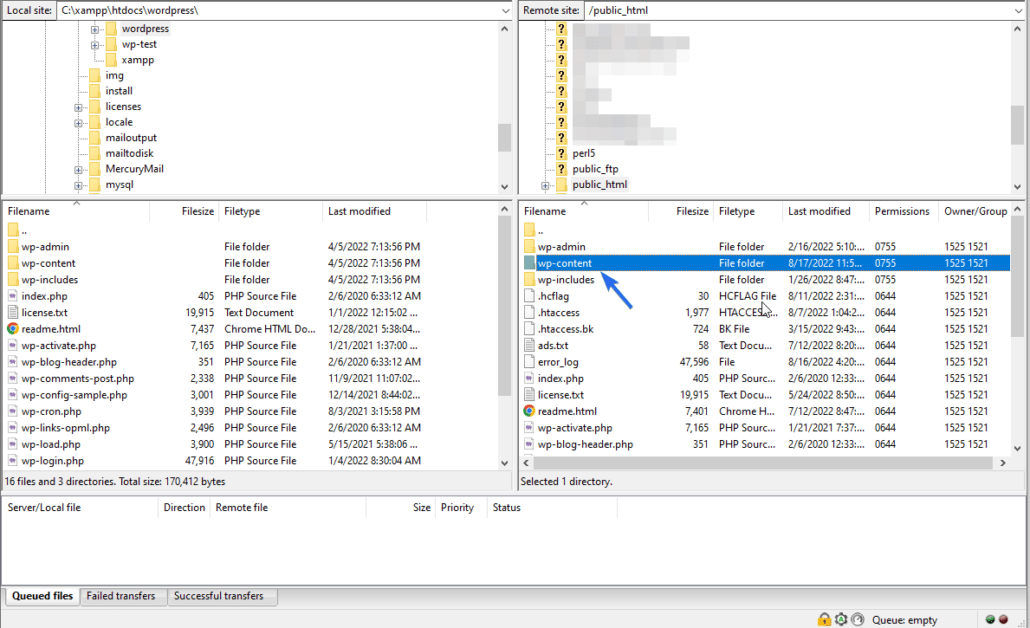
Task: Expand the MercuryMail folder node
Action: click(78, 169)
